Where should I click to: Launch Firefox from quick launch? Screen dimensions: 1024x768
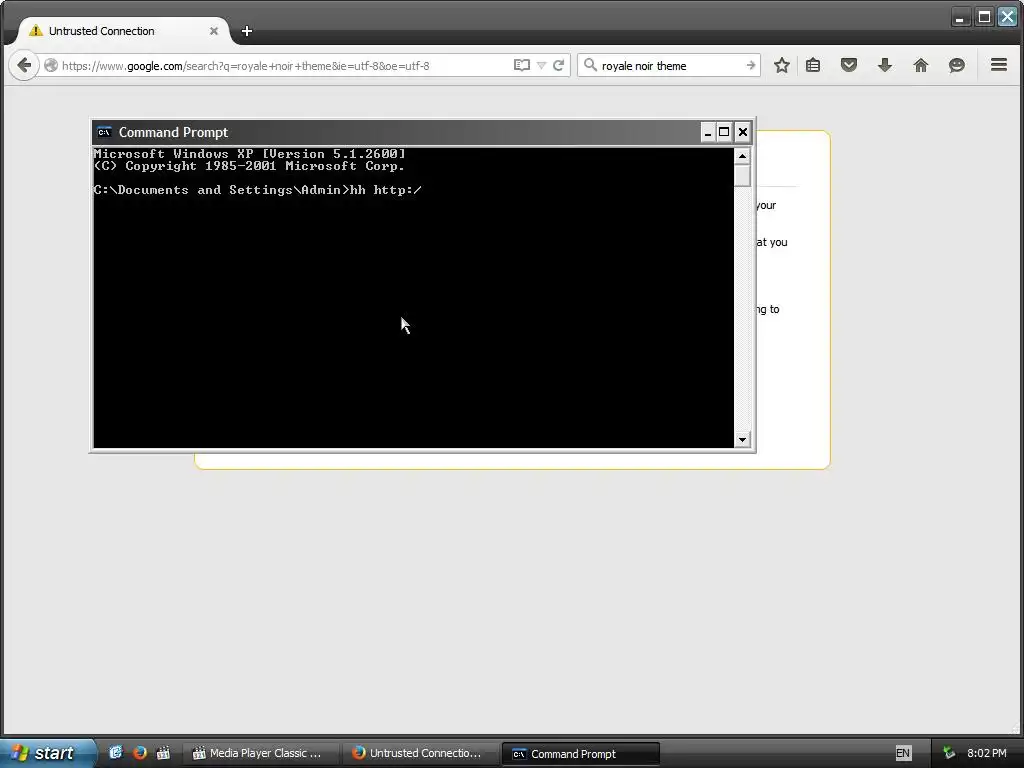click(x=140, y=752)
